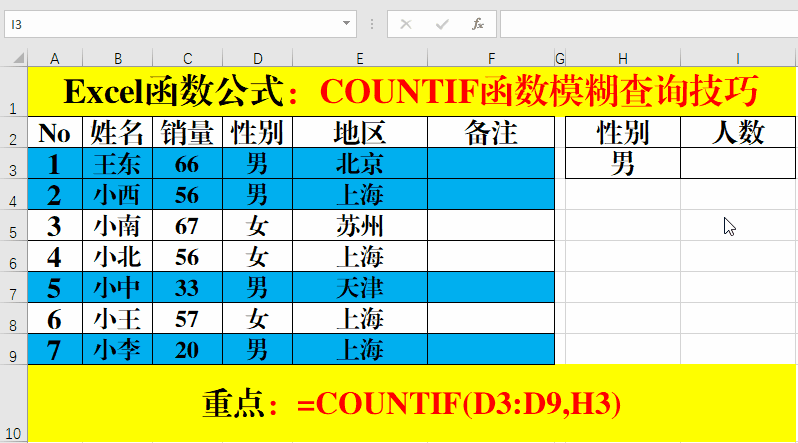The width and height of the screenshot is (798, 443).
Task: Click the sales cell '33'
Action: (187, 288)
